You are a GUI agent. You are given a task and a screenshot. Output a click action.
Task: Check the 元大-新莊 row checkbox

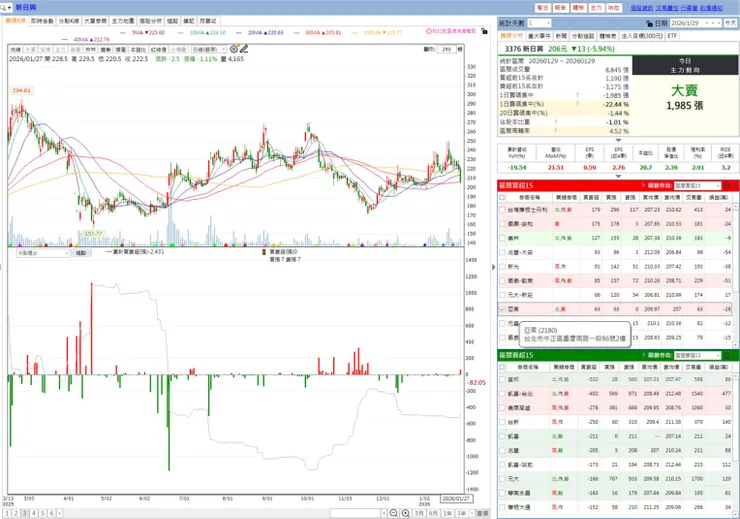point(502,295)
